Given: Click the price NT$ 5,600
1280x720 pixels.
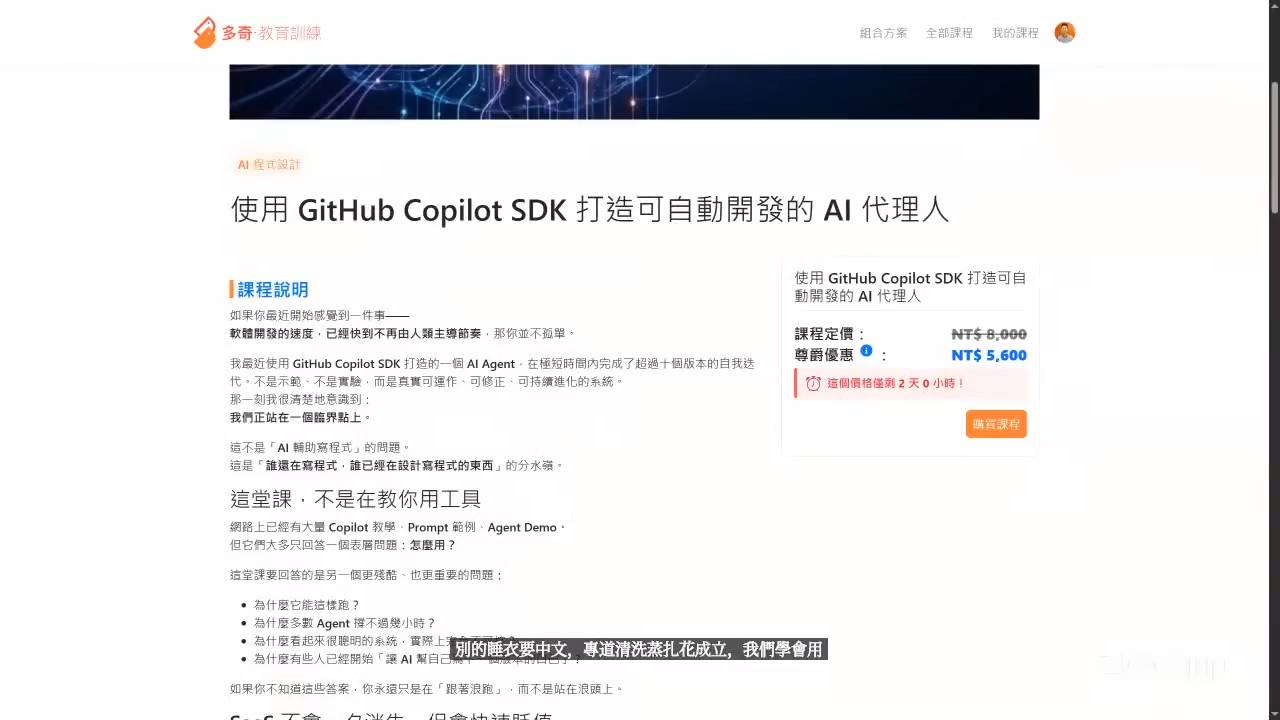Looking at the screenshot, I should [x=989, y=355].
